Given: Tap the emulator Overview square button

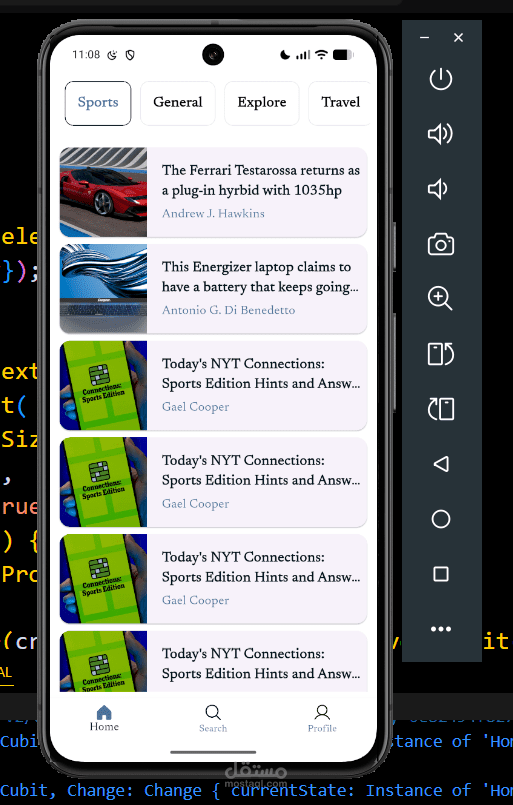Looking at the screenshot, I should click(441, 574).
